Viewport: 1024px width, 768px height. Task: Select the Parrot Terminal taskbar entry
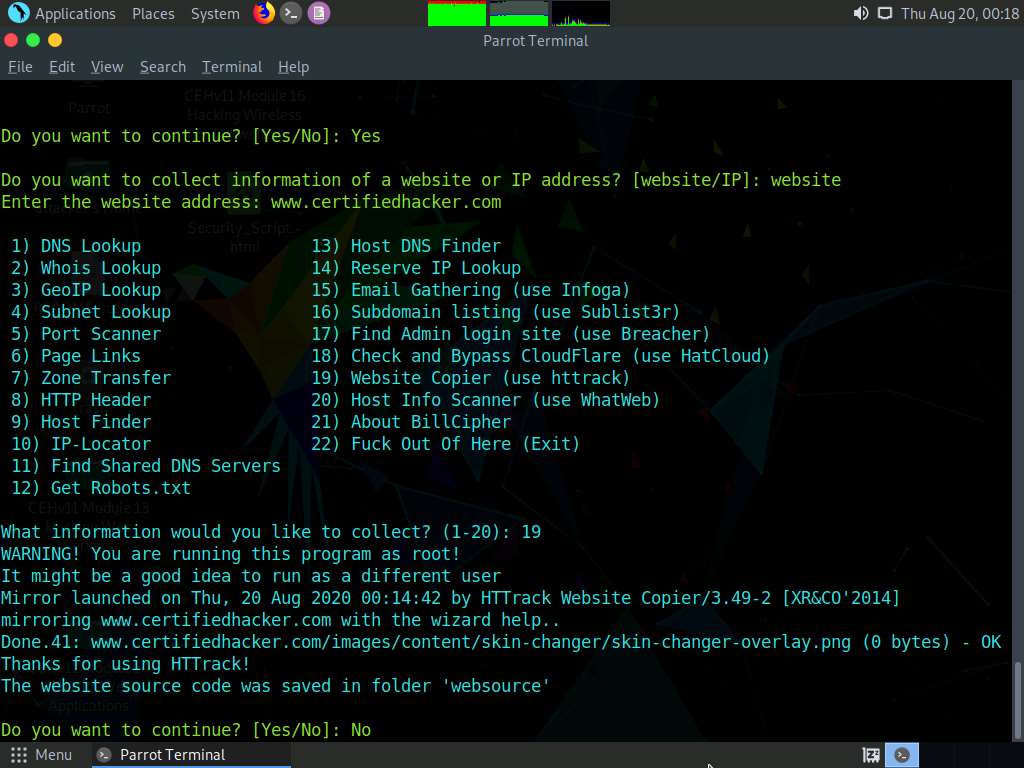(189, 755)
